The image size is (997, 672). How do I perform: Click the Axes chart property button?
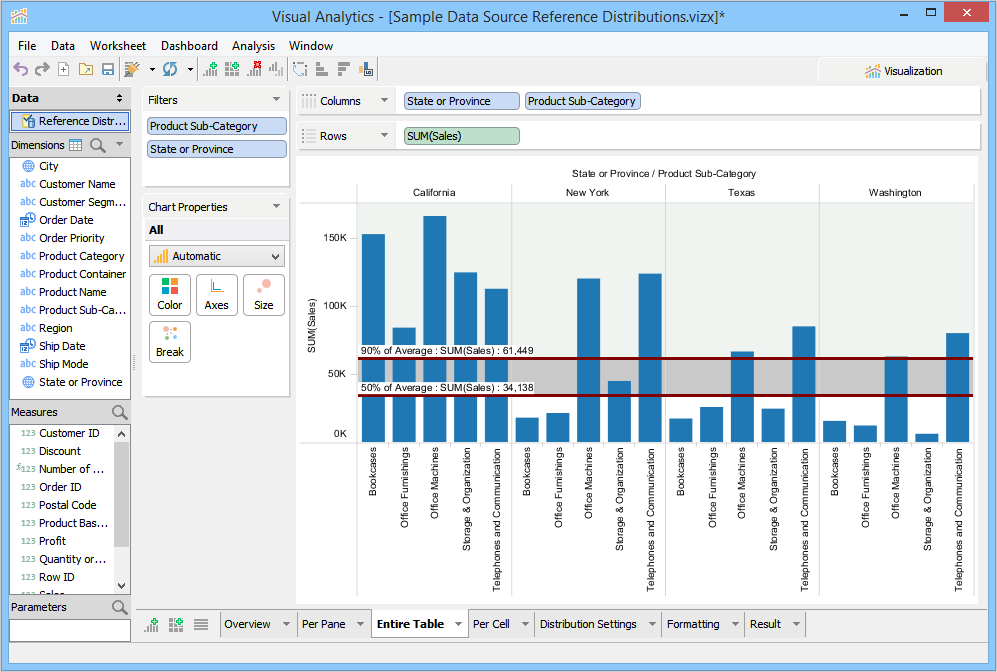216,295
